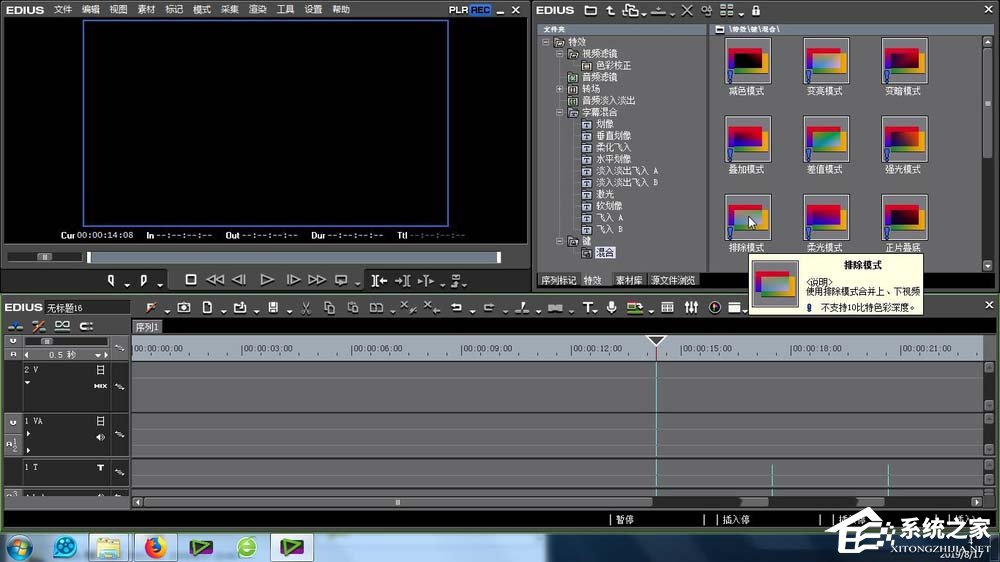Viewport: 1000px width, 562px height.
Task: Toggle the MIX button on track 2 V
Action: [x=100, y=385]
